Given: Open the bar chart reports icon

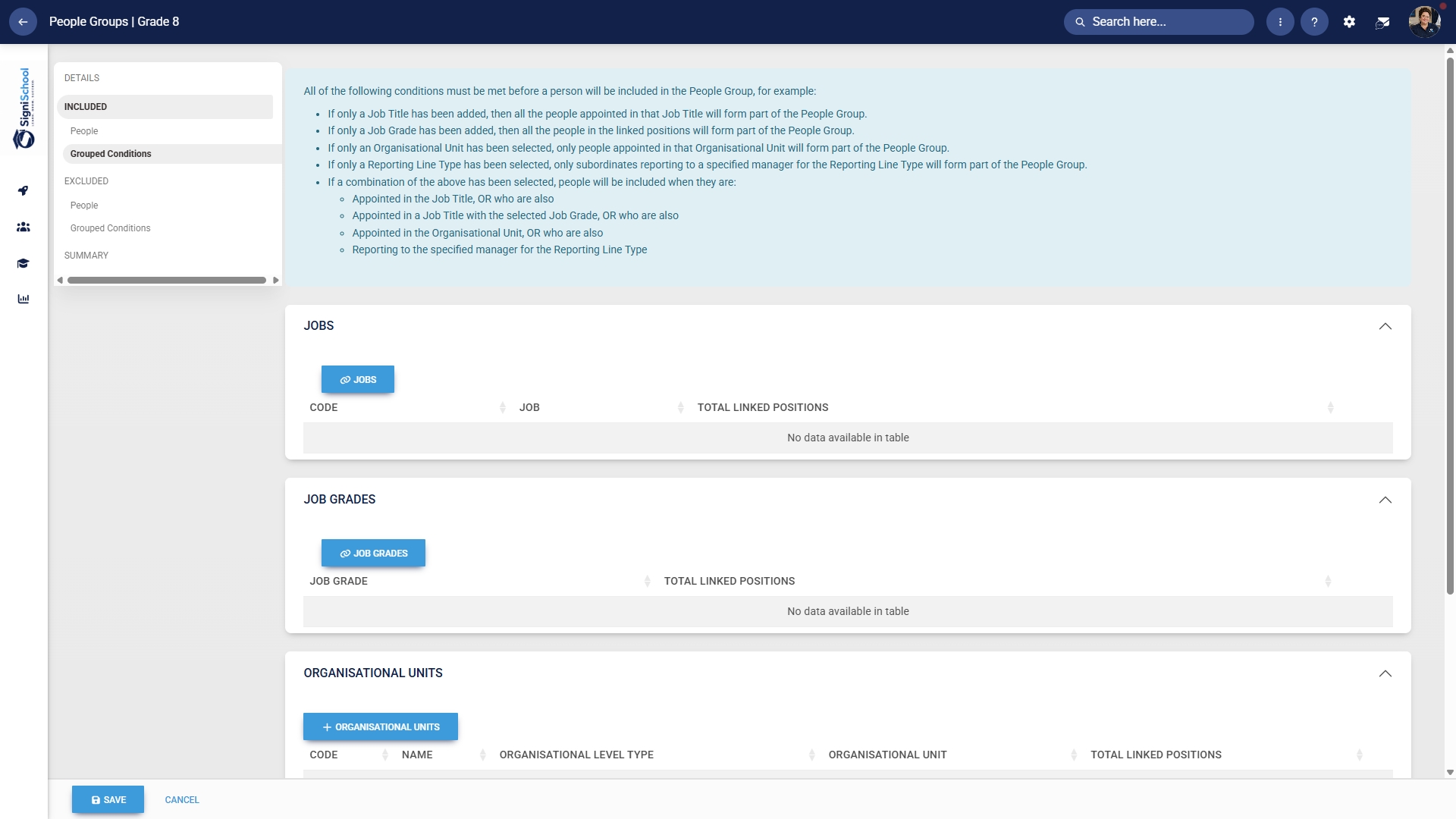Looking at the screenshot, I should point(24,299).
